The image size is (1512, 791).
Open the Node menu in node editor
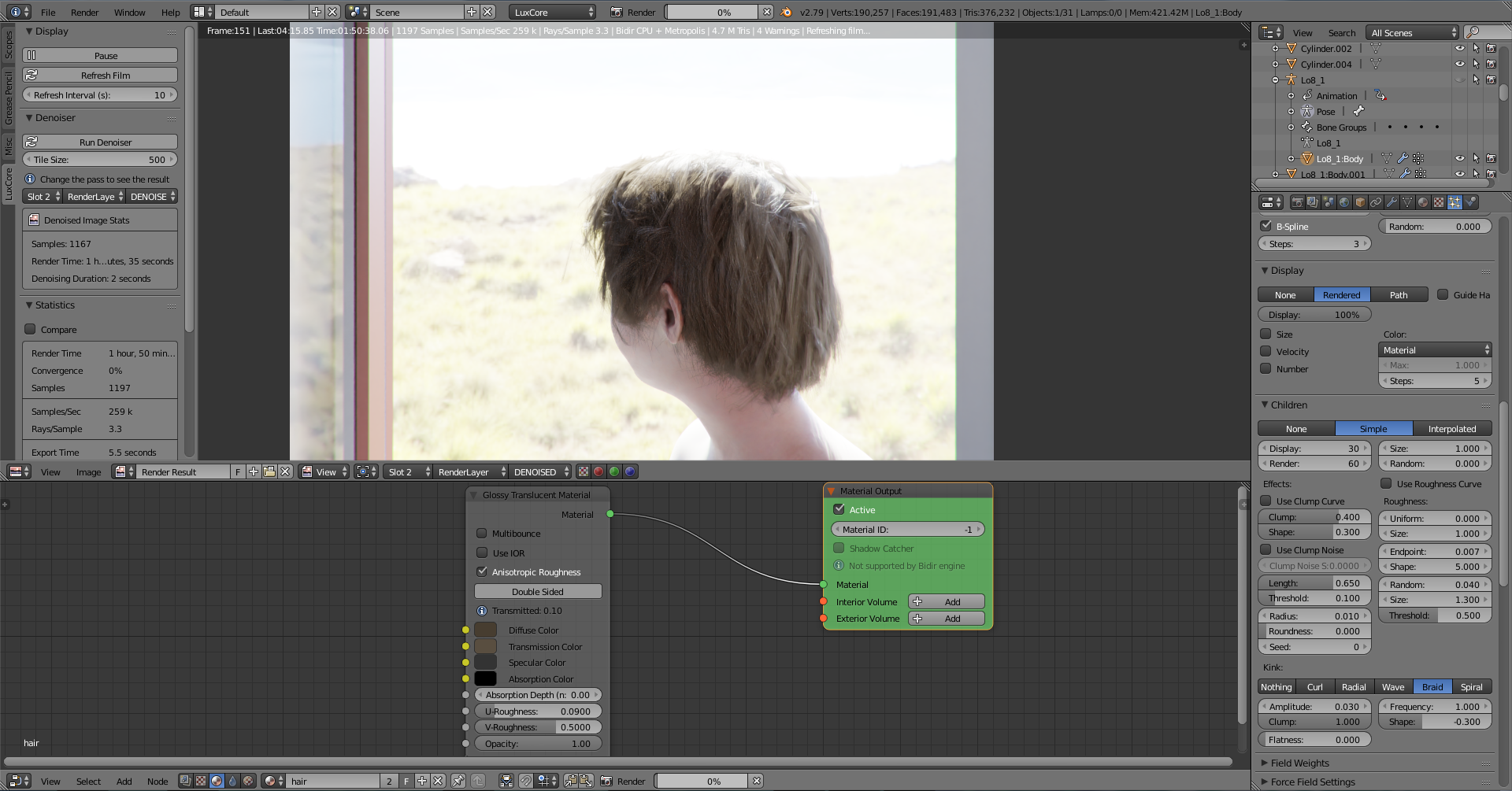pos(157,781)
